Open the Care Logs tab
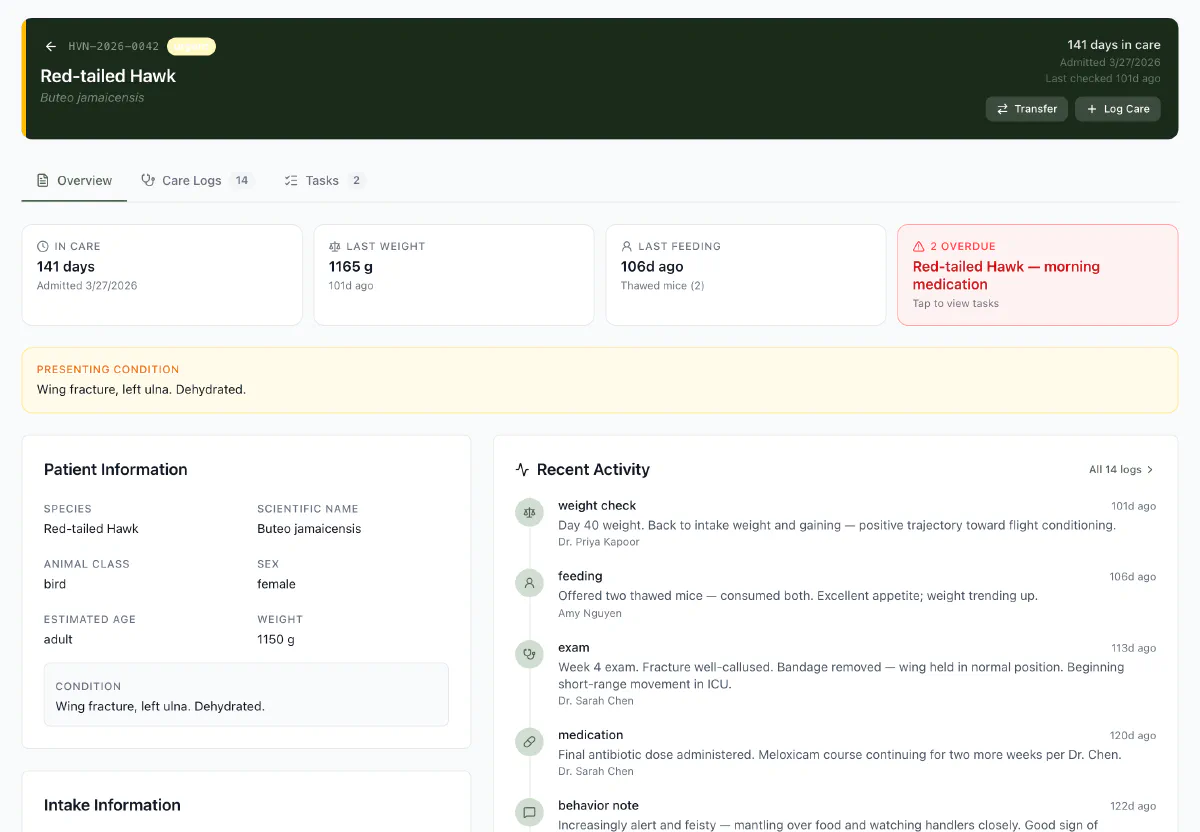The height and width of the screenshot is (832, 1200). pos(197,181)
